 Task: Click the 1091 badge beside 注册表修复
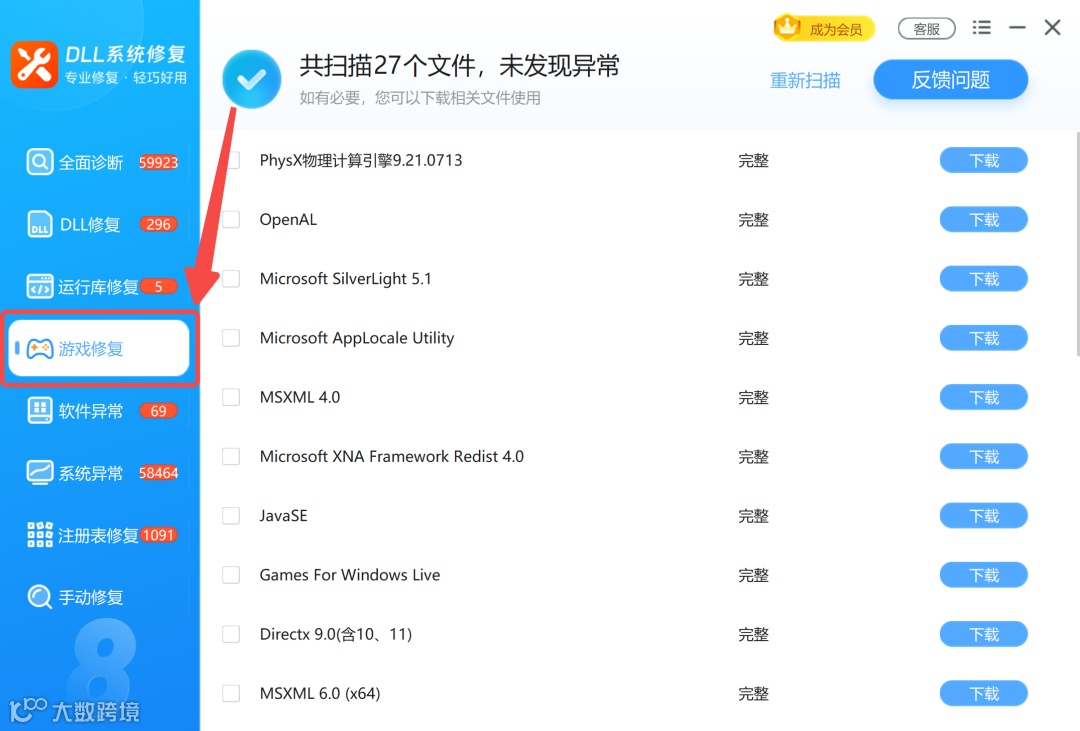(158, 535)
